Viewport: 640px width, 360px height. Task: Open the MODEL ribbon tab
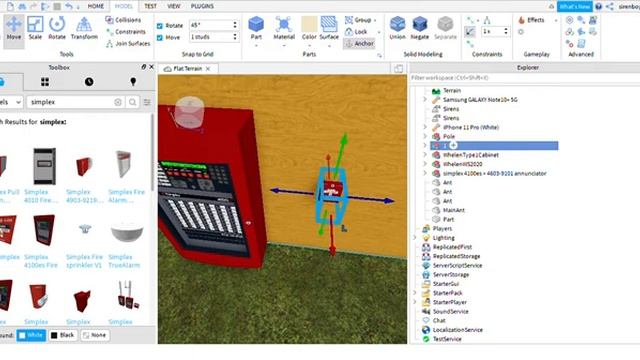(124, 6)
